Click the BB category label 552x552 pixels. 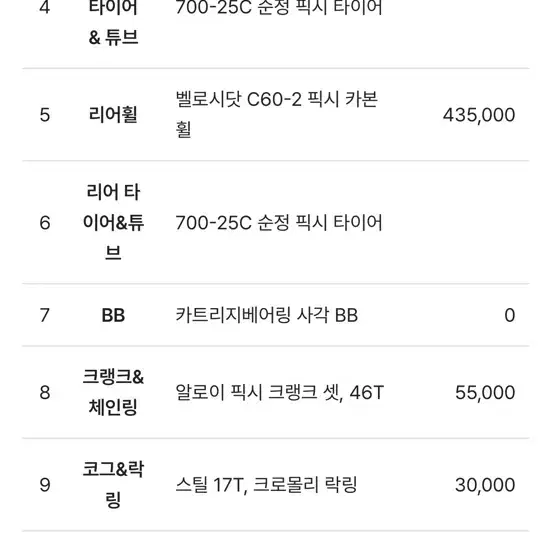coord(113,315)
